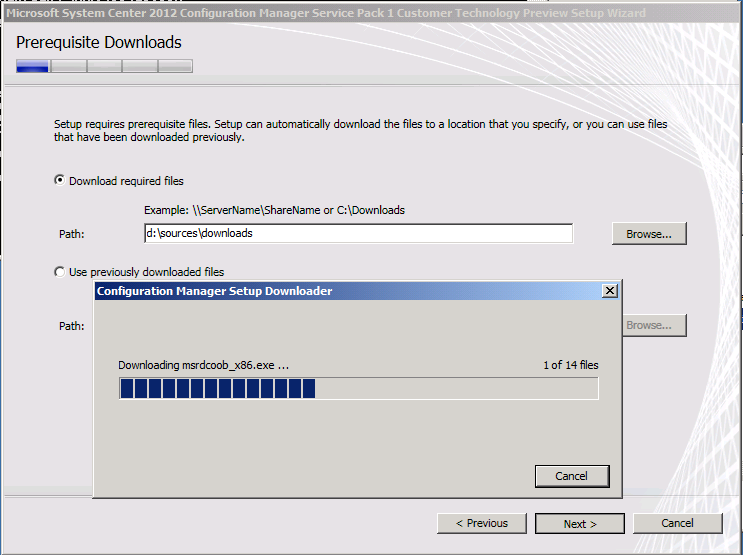The height and width of the screenshot is (555, 743).
Task: Click the 1 of 14 files counter
Action: (571, 365)
